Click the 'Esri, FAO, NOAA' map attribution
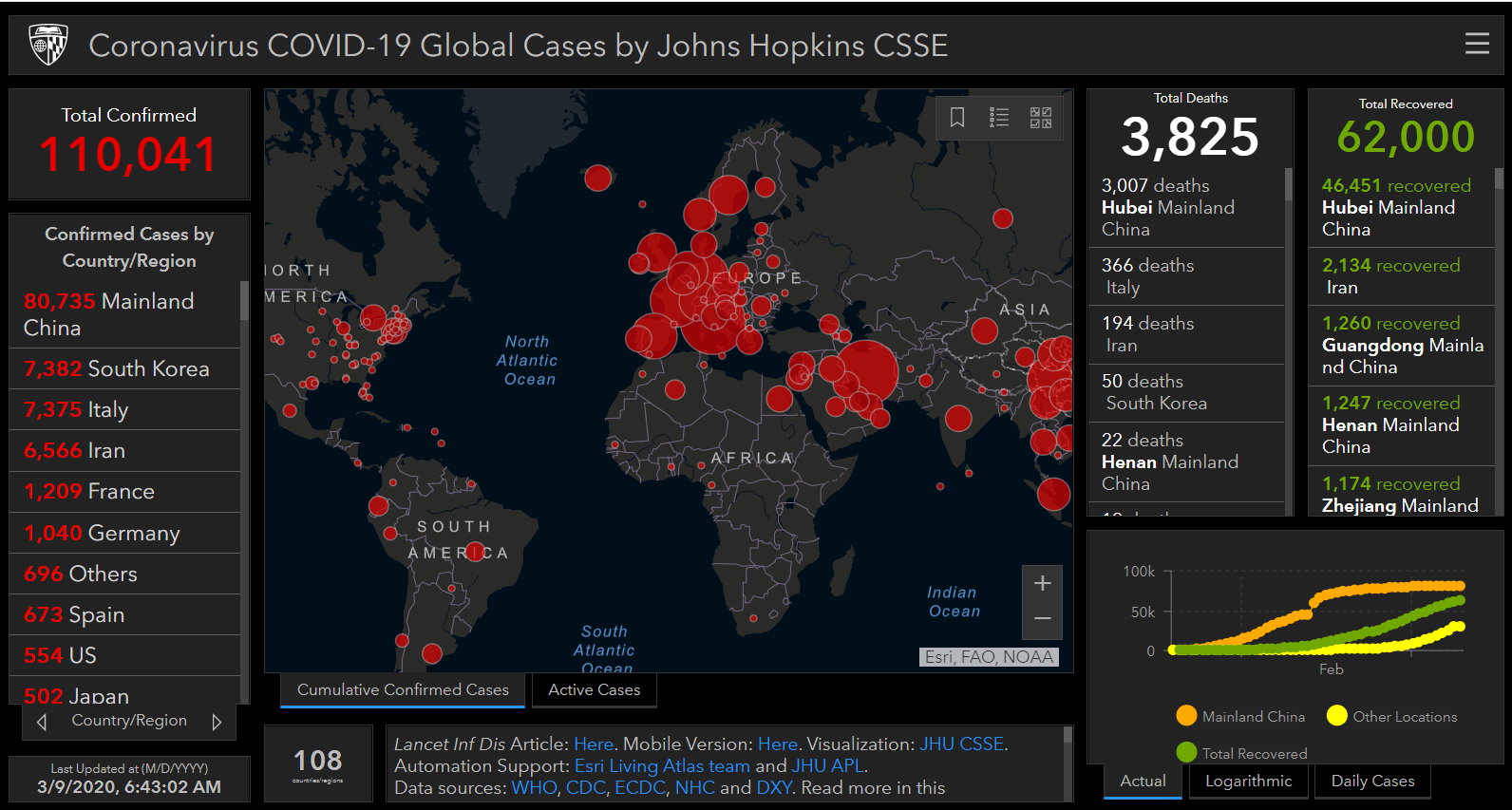The height and width of the screenshot is (810, 1512). [x=990, y=657]
